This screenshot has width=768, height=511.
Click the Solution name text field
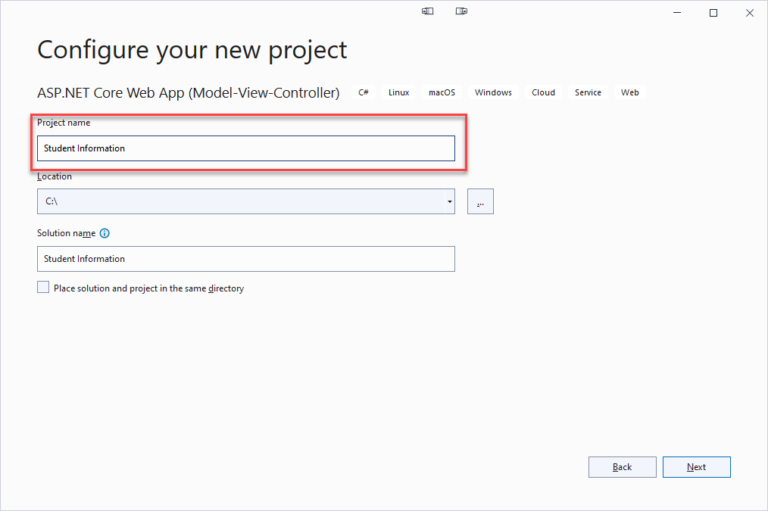[x=246, y=259]
